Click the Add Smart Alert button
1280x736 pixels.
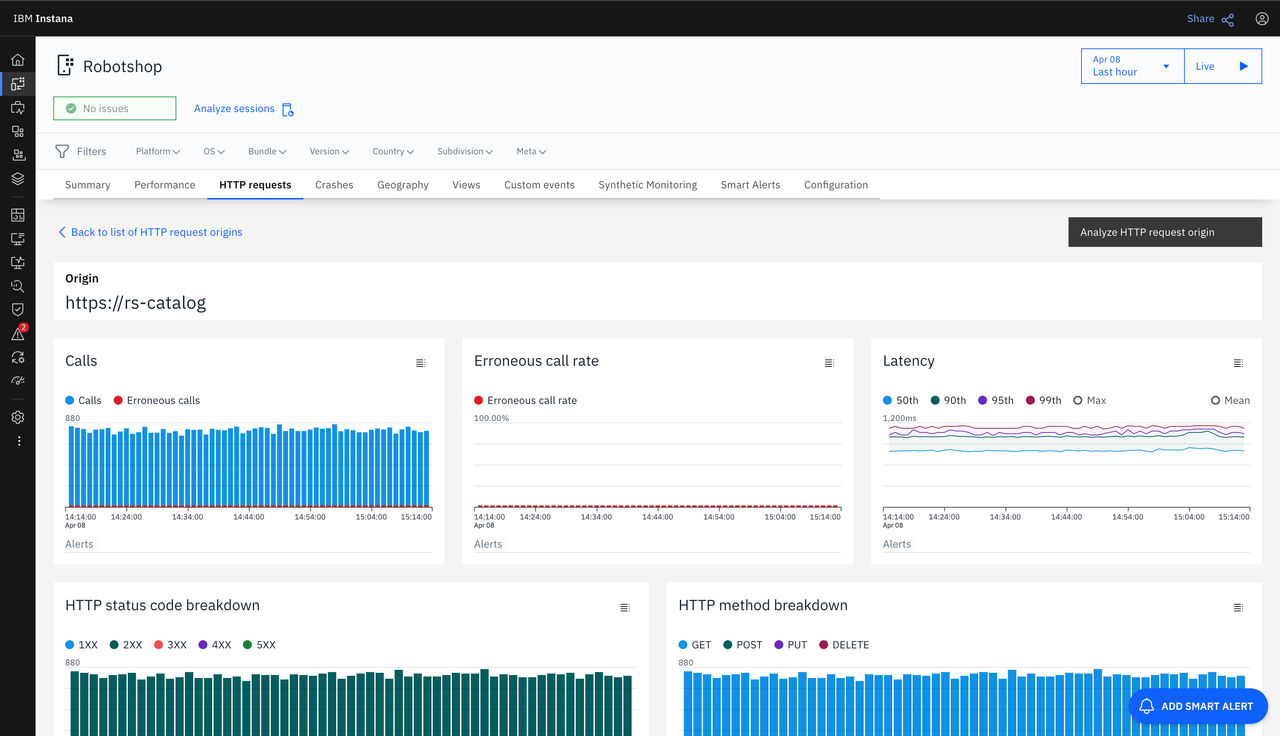1198,706
